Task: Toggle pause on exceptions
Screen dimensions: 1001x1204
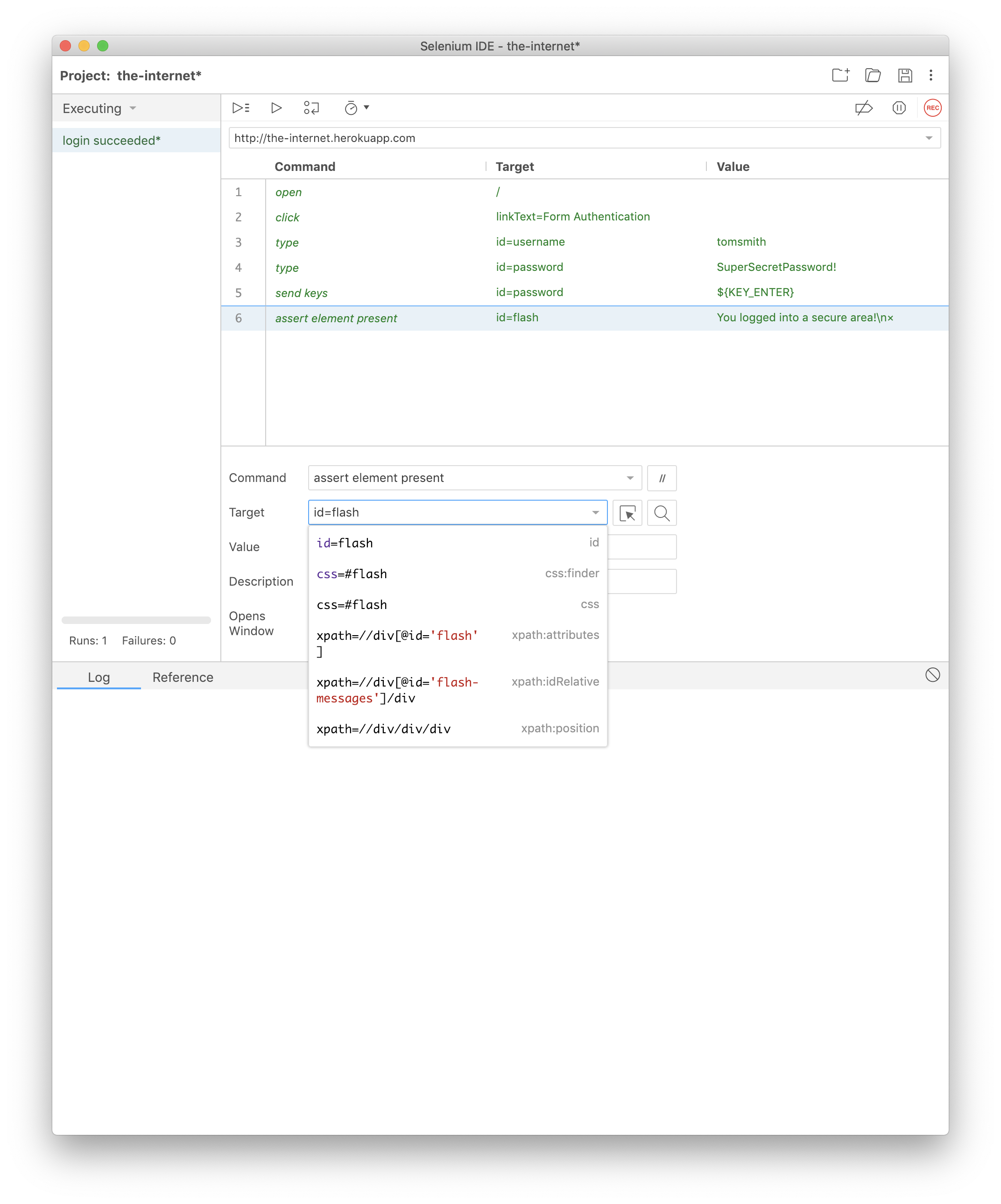Action: pos(898,108)
